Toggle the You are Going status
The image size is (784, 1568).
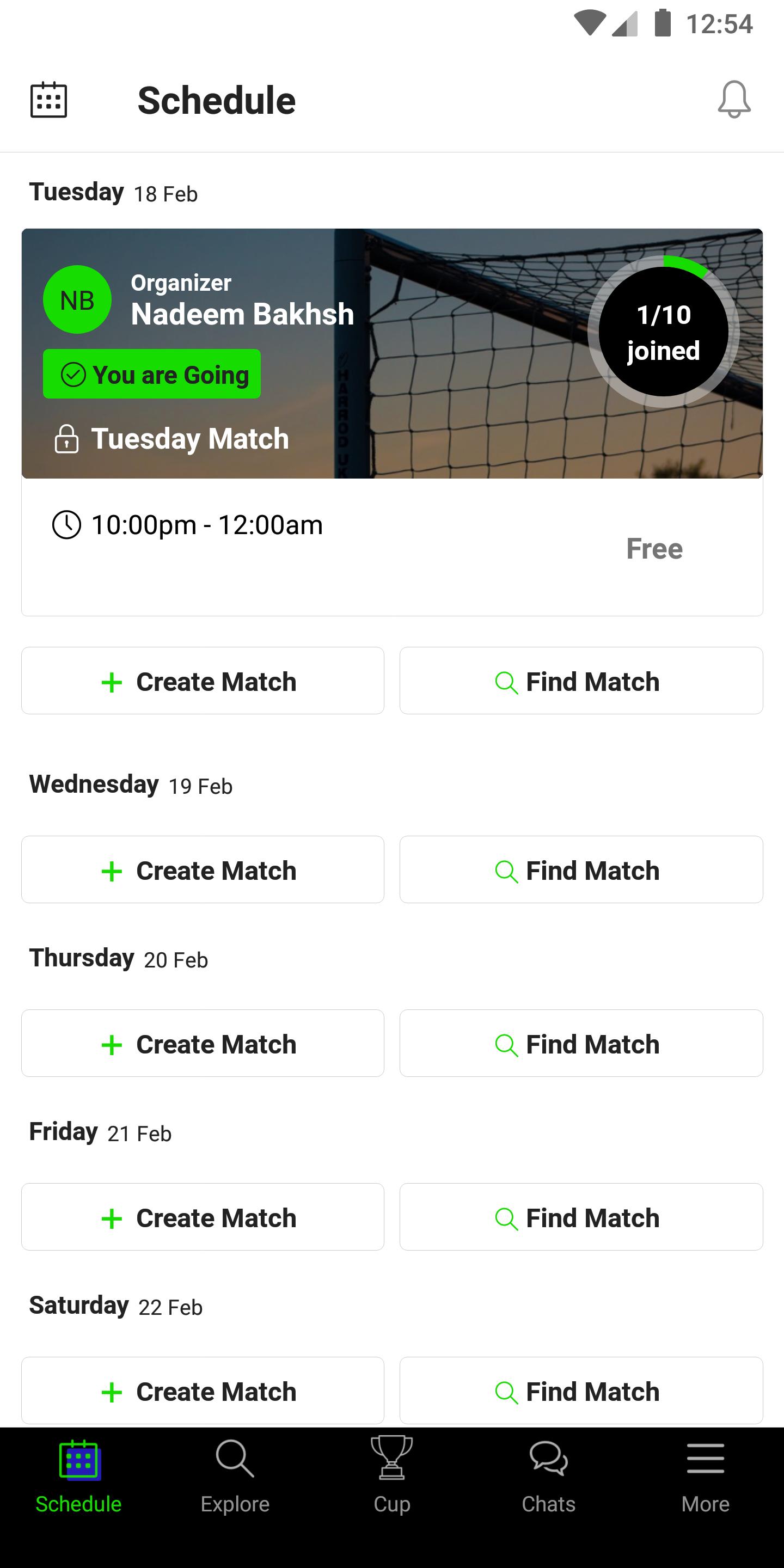152,375
